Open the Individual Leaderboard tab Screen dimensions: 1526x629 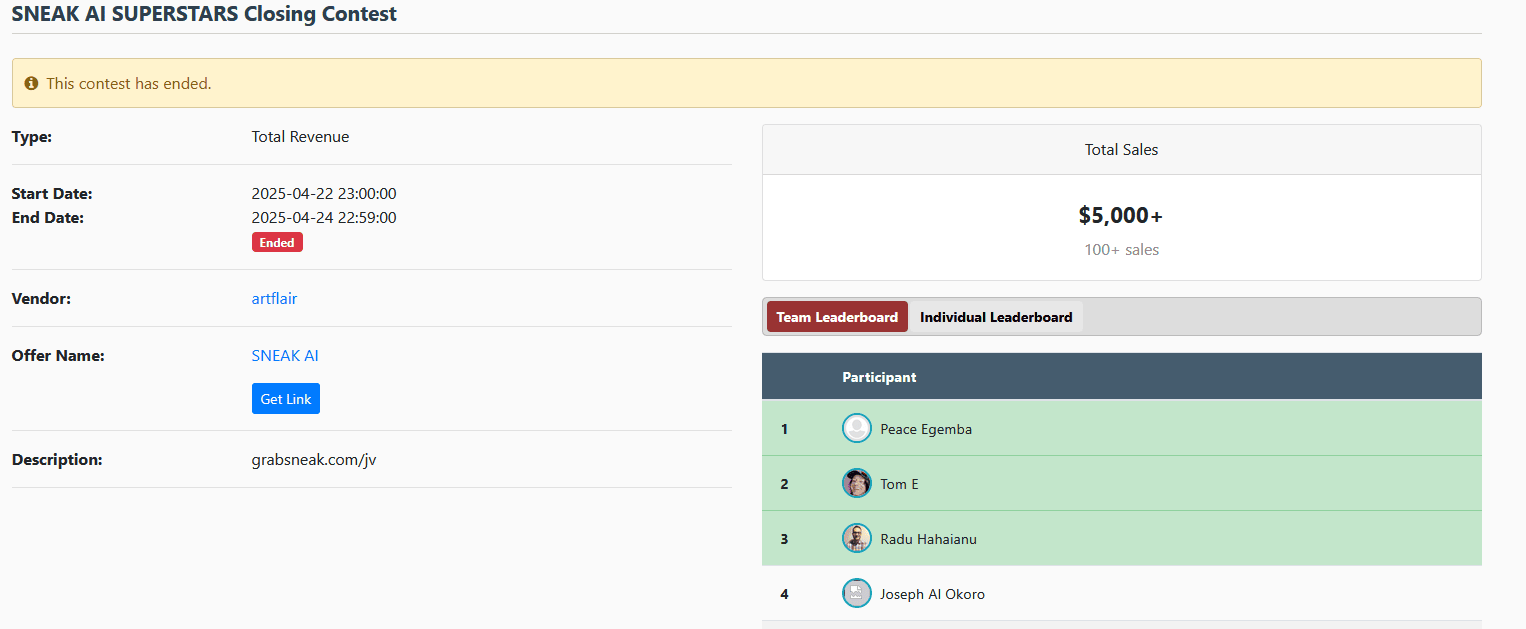[995, 317]
